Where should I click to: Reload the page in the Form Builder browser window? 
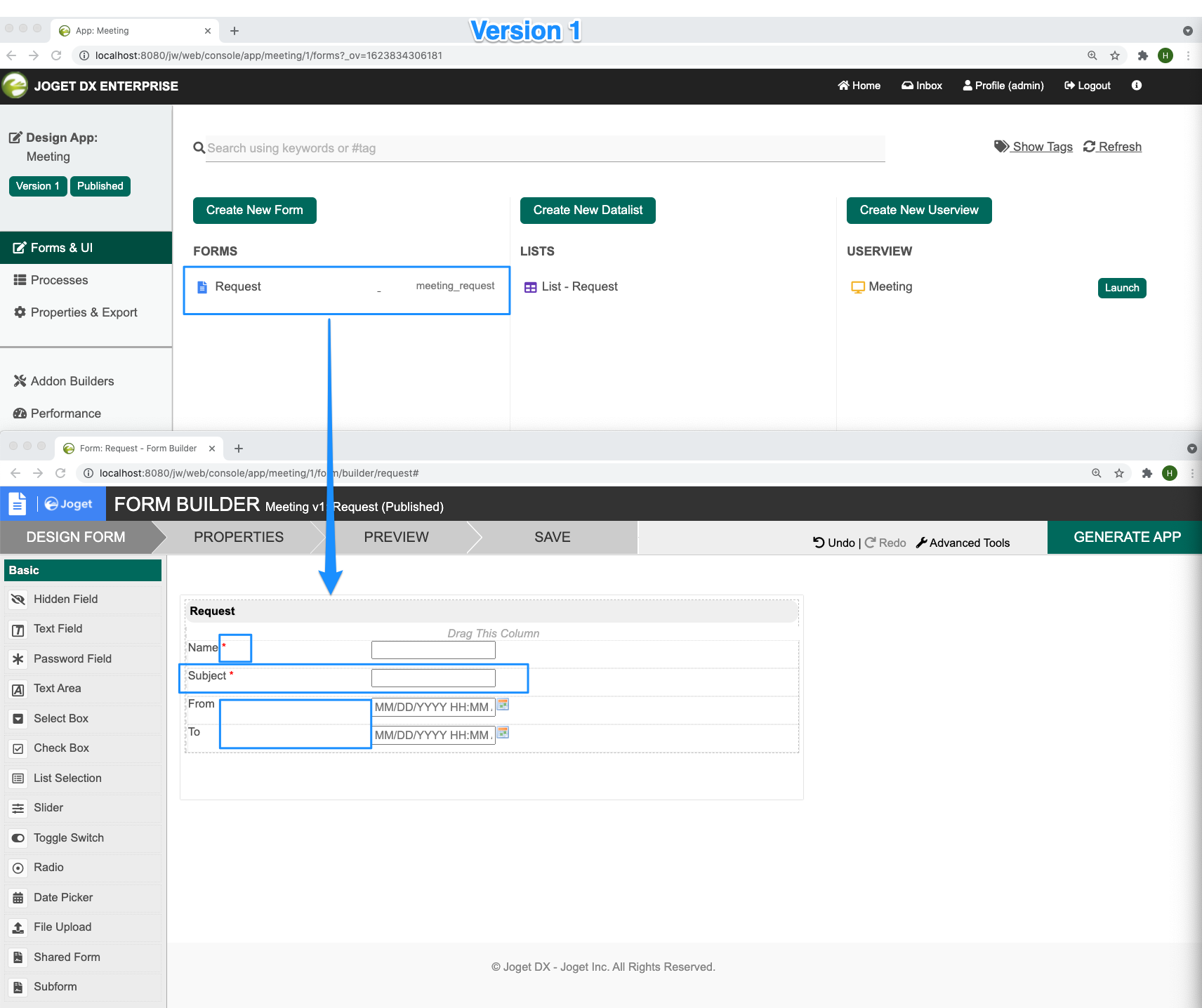click(61, 473)
